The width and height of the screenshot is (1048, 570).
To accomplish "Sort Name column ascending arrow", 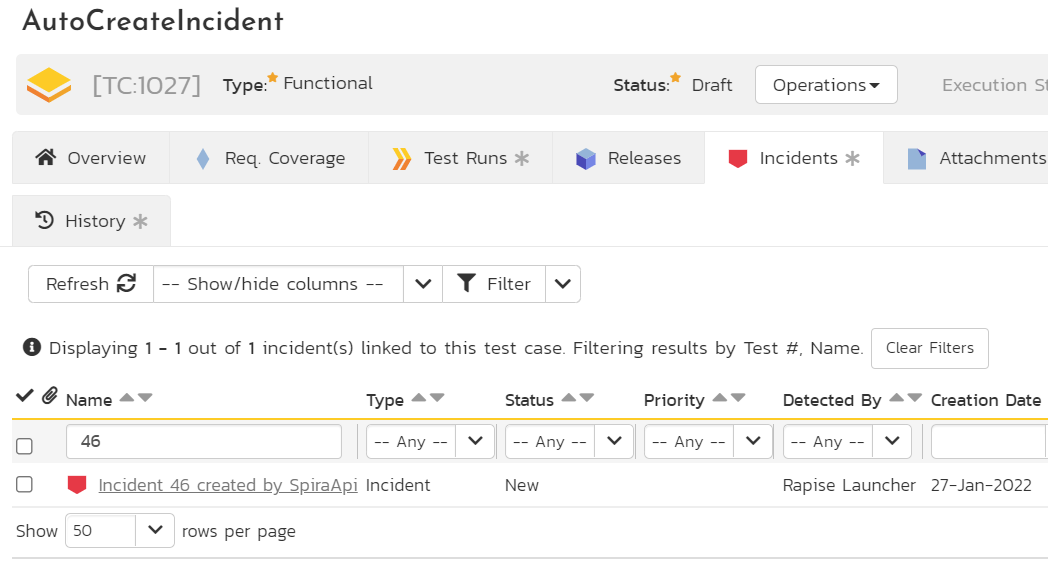I will [126, 398].
